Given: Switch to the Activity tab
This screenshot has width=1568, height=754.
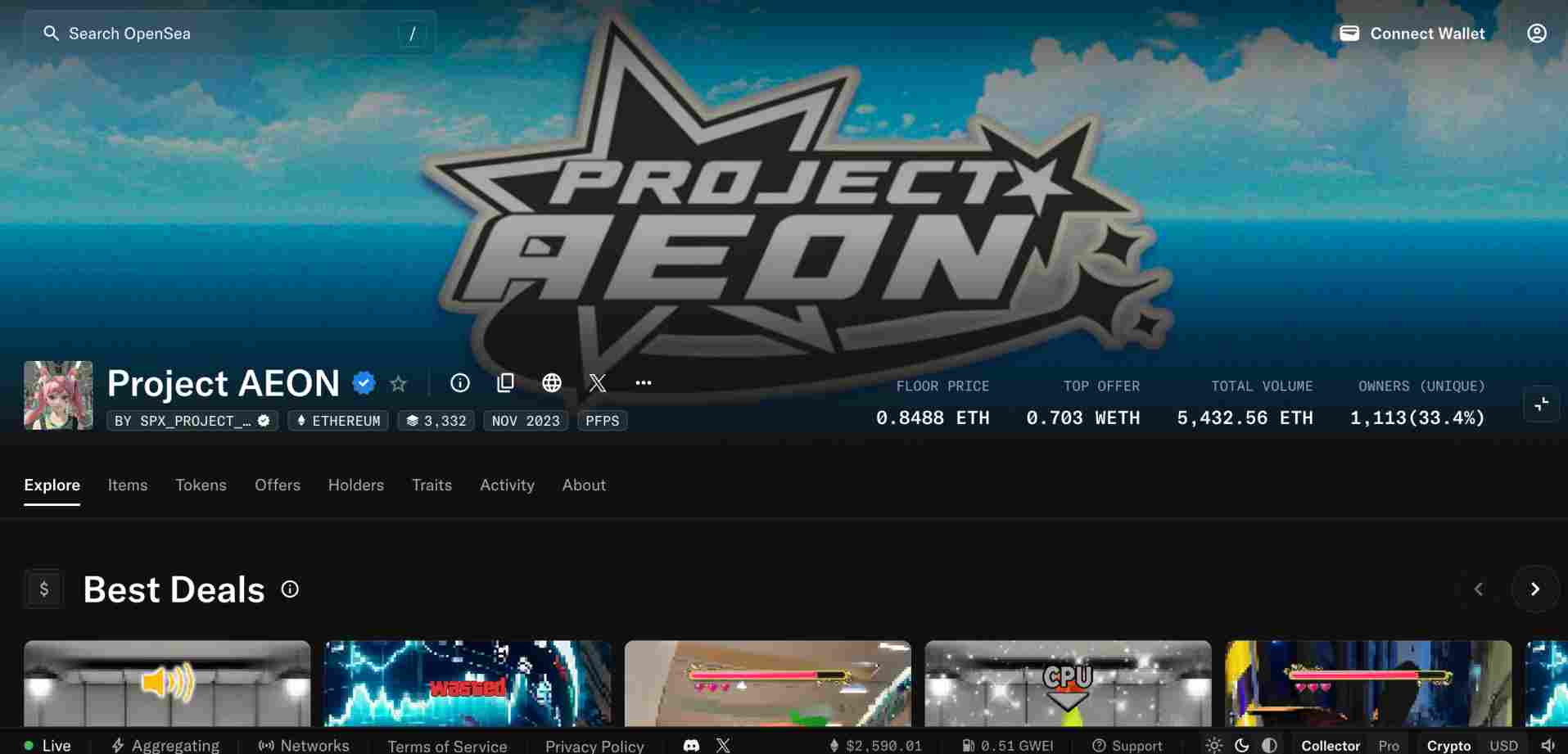Looking at the screenshot, I should [x=507, y=485].
